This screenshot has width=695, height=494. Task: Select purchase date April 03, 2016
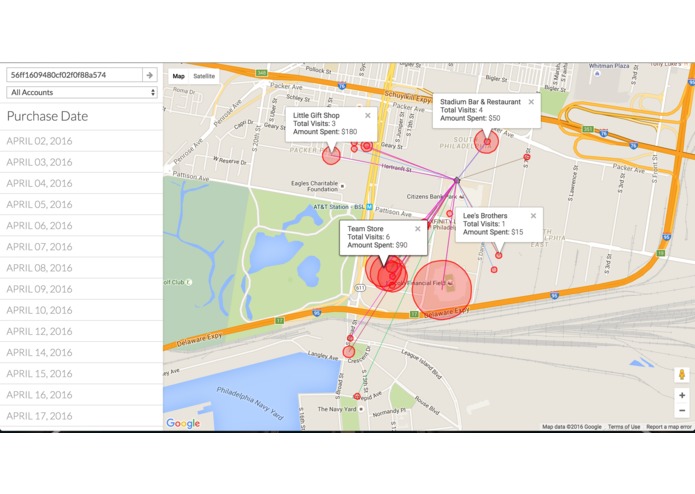coord(82,162)
